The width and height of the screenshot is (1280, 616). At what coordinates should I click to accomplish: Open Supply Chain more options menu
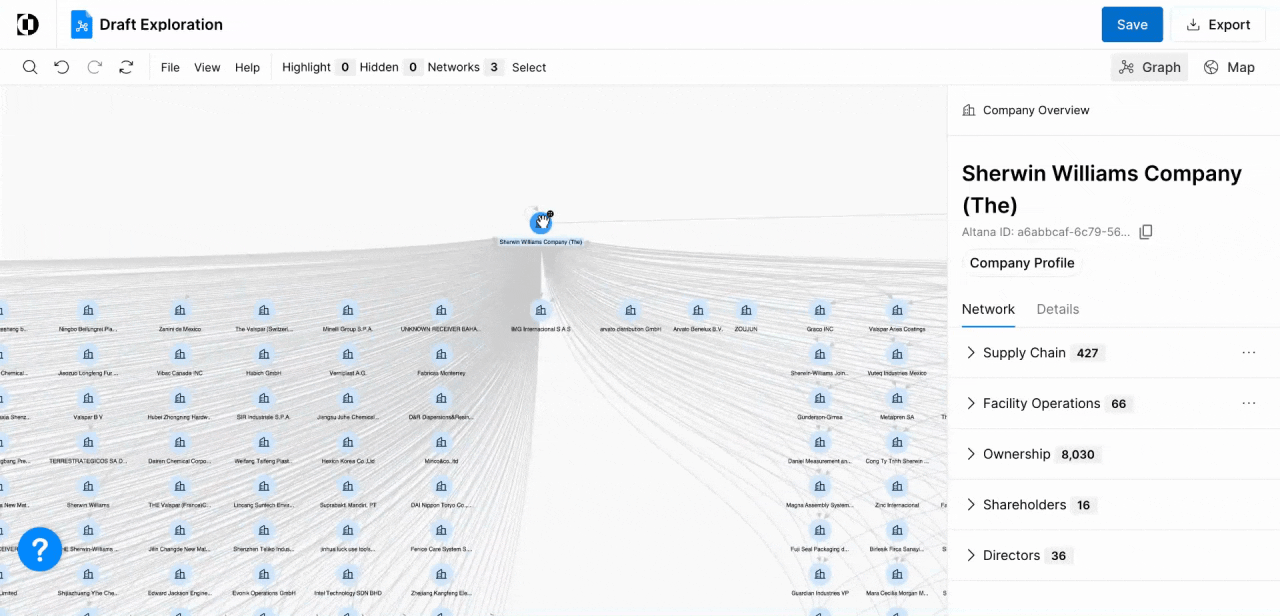click(x=1248, y=353)
